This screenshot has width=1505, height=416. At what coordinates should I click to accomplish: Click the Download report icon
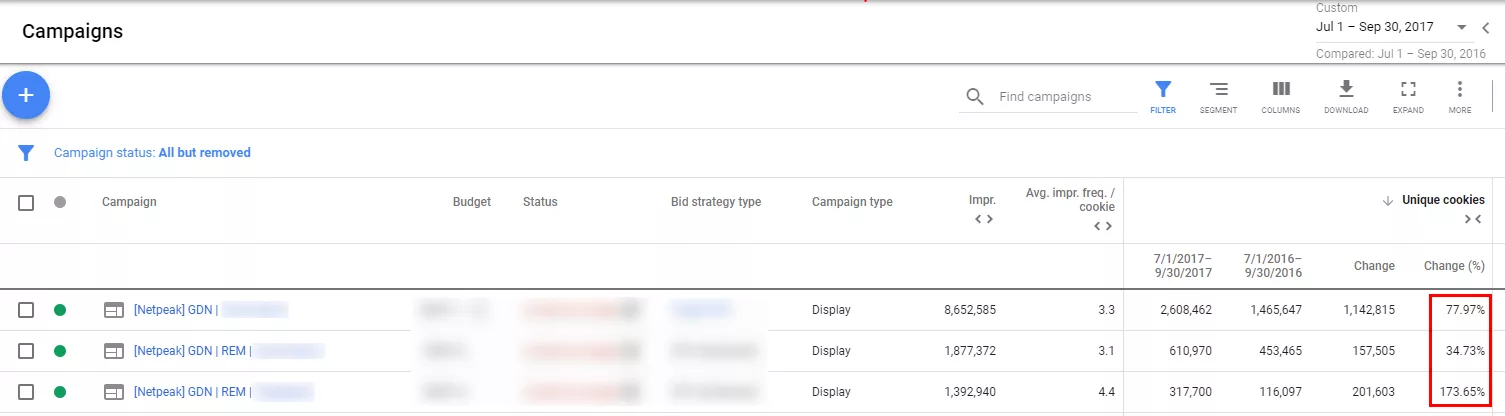click(x=1346, y=97)
